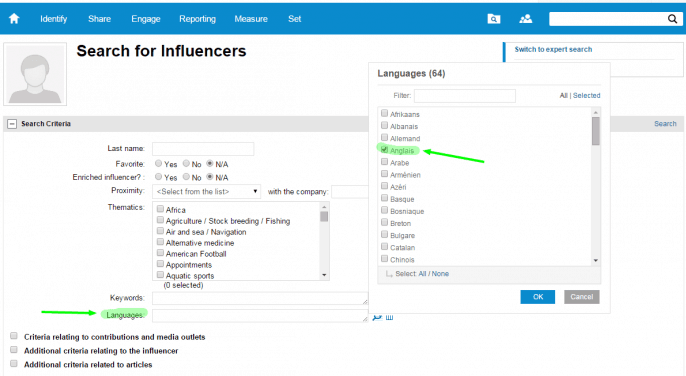Open the Engage menu
This screenshot has width=686, height=376.
point(146,19)
